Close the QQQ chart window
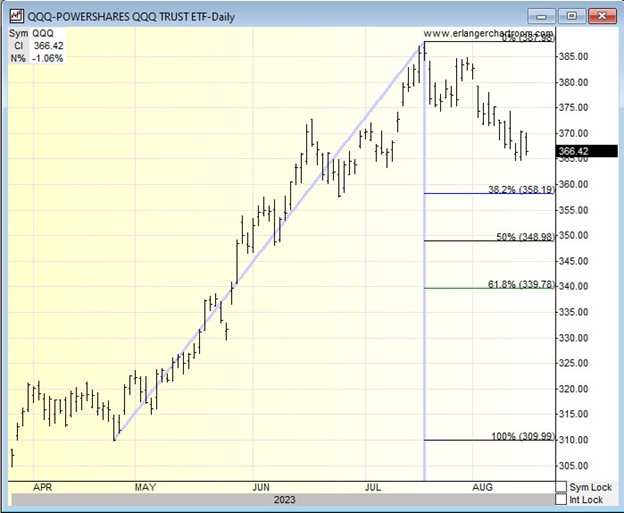 (600, 15)
